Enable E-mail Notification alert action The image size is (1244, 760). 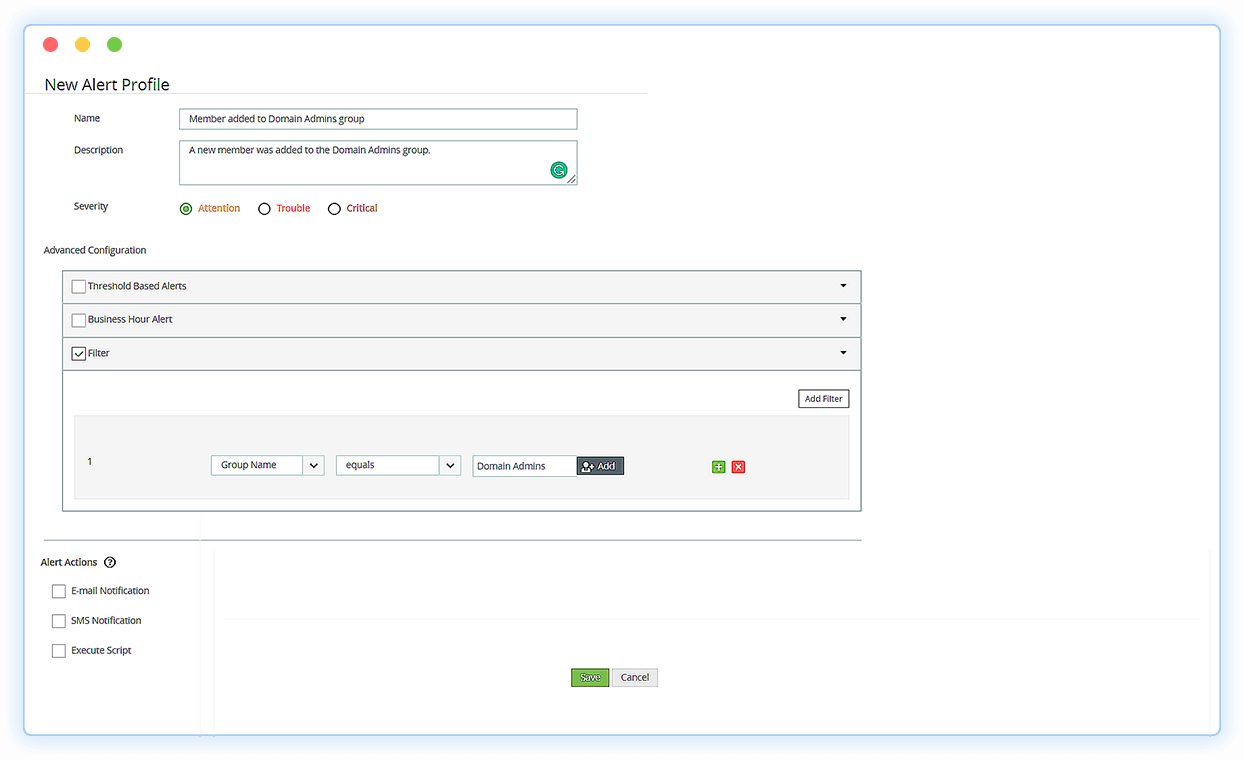59,591
